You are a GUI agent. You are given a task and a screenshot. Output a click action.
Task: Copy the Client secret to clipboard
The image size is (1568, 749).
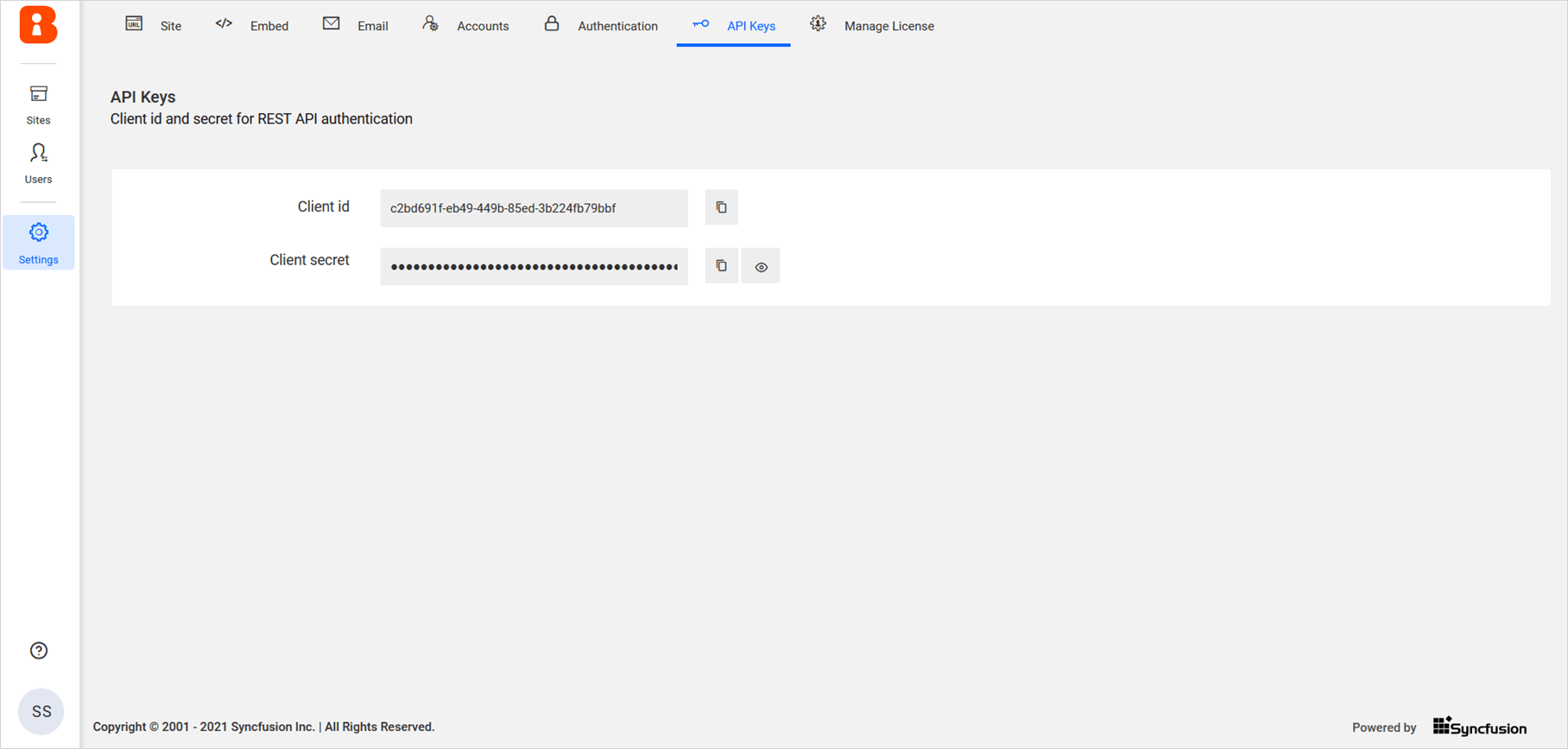tap(721, 266)
